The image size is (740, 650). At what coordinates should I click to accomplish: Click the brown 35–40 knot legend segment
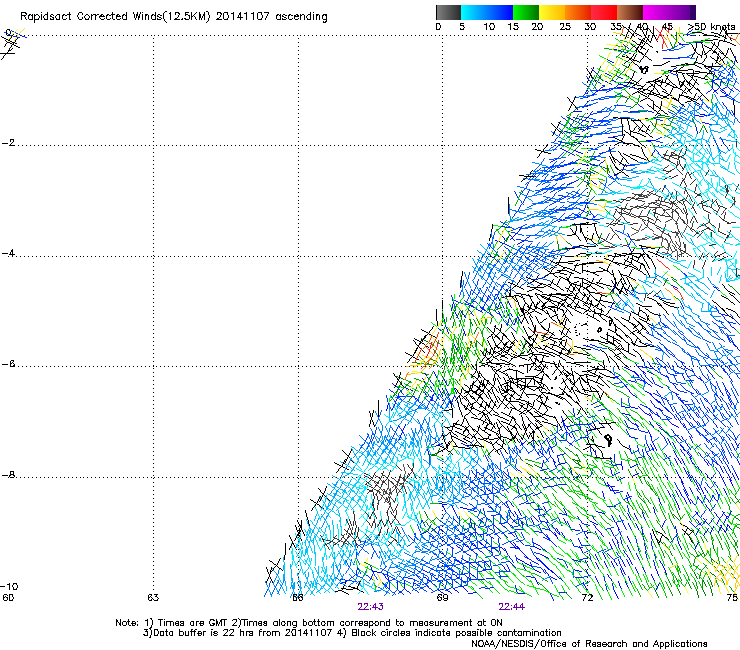click(630, 12)
